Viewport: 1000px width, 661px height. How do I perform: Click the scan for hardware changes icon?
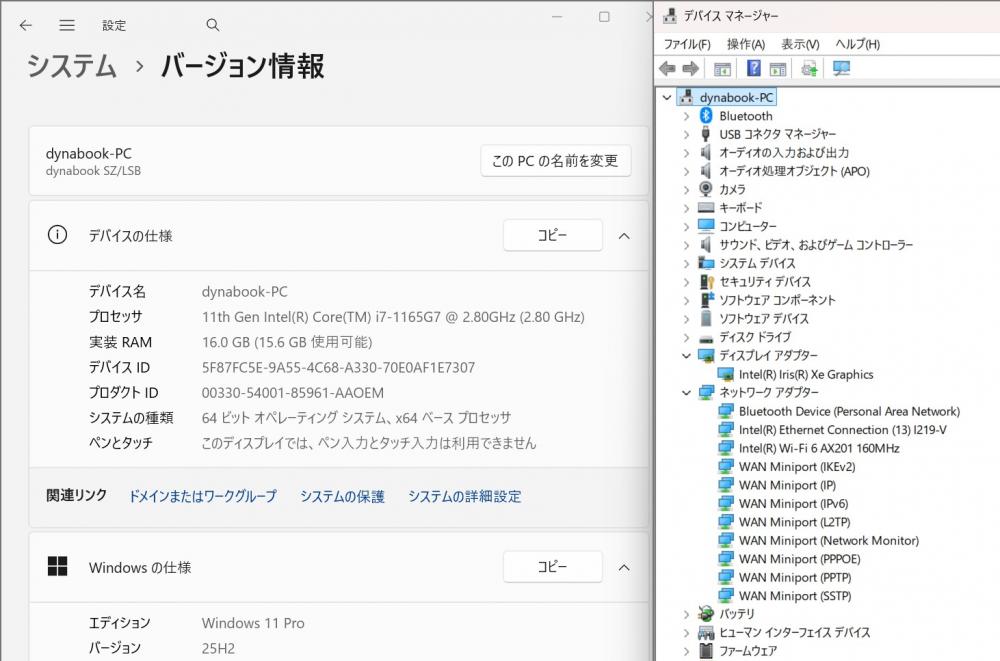[841, 68]
